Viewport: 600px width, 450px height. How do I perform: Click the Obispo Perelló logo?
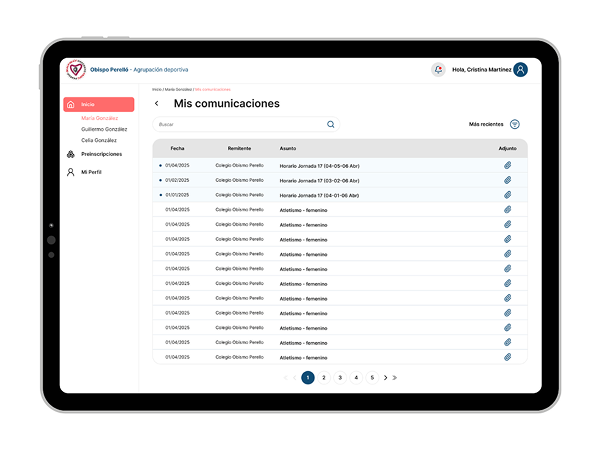click(x=76, y=70)
